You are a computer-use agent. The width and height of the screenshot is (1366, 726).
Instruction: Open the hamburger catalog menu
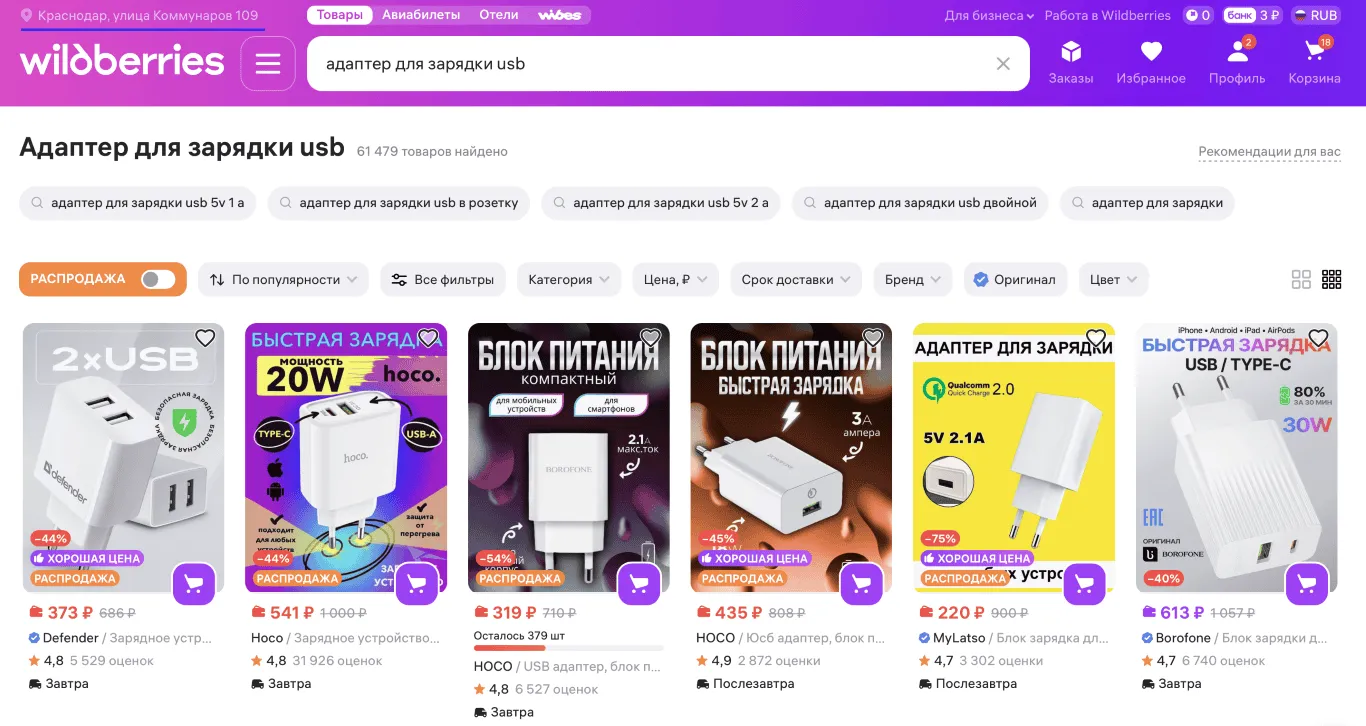tap(267, 64)
